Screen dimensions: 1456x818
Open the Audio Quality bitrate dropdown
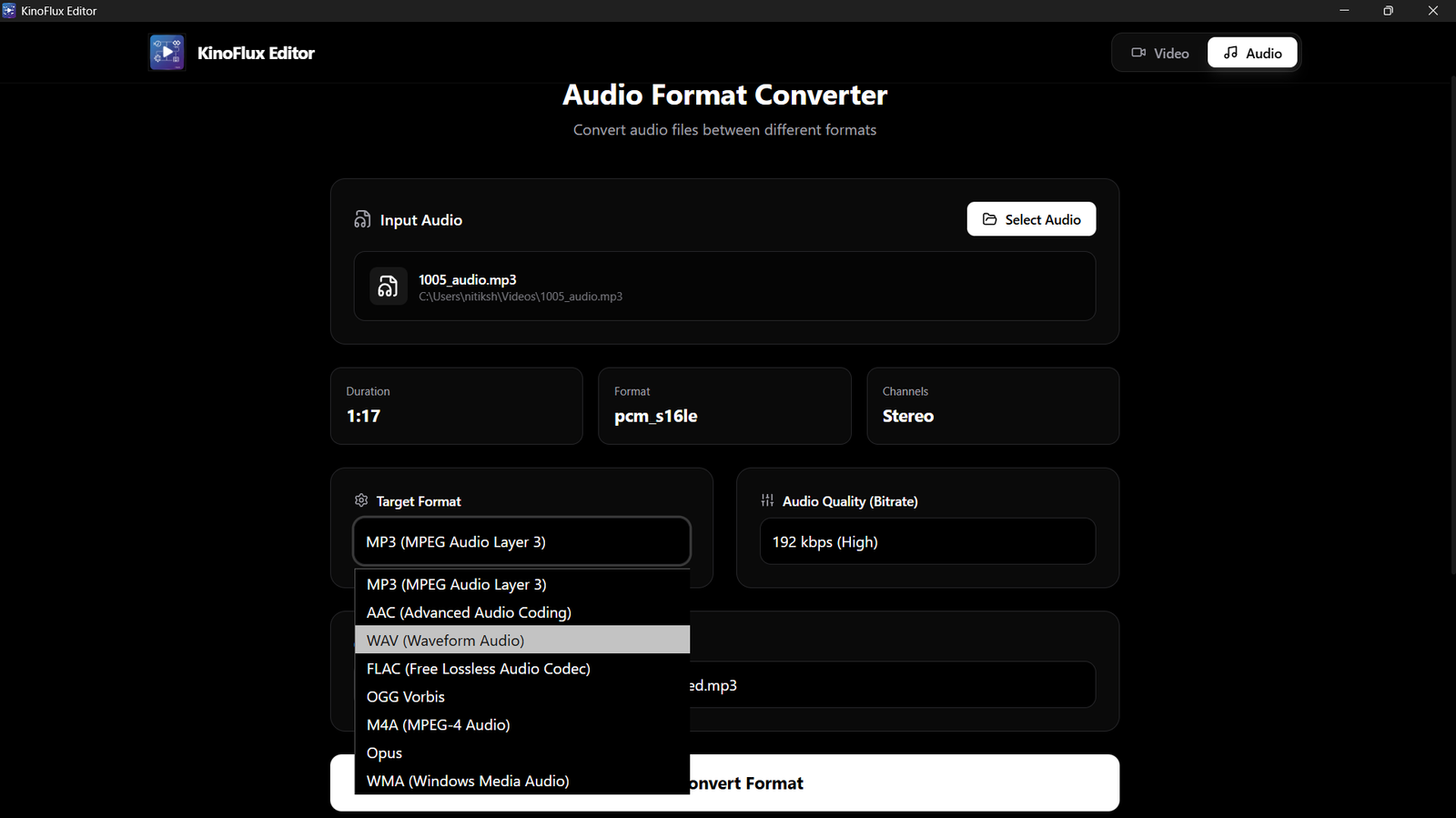point(927,542)
